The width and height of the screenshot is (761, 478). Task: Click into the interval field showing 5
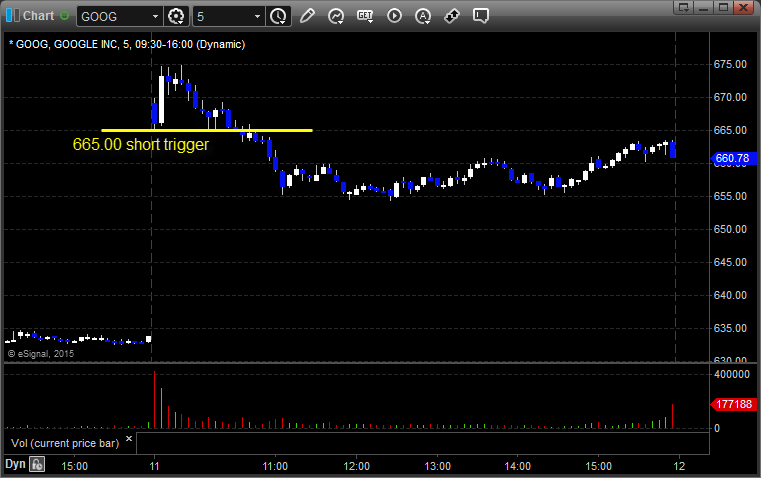(223, 16)
